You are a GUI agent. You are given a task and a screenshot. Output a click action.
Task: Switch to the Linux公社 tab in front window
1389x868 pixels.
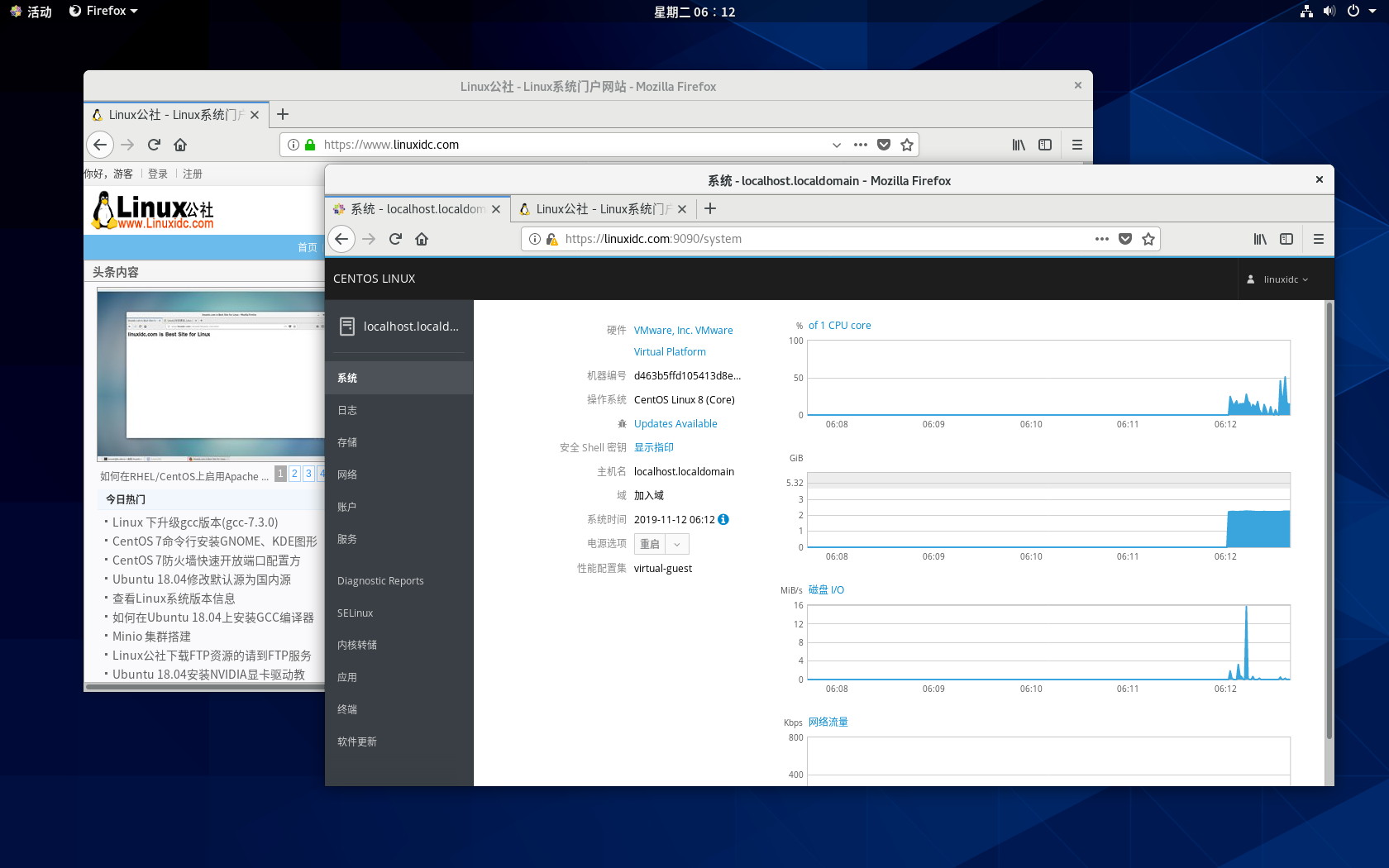pos(604,209)
